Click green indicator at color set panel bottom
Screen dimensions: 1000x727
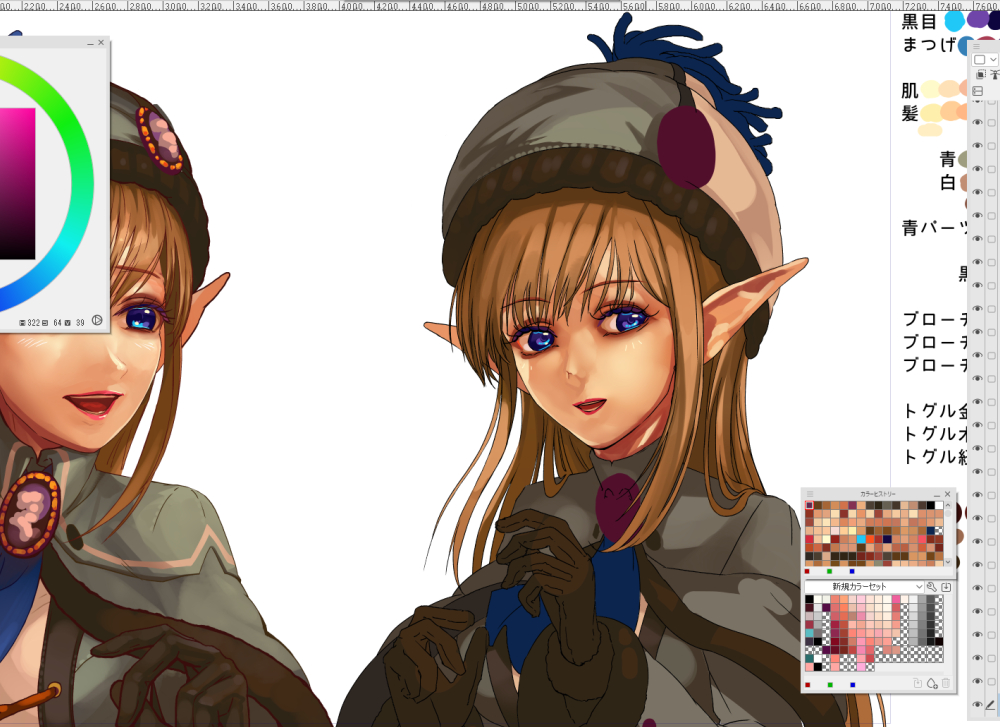pyautogui.click(x=830, y=685)
